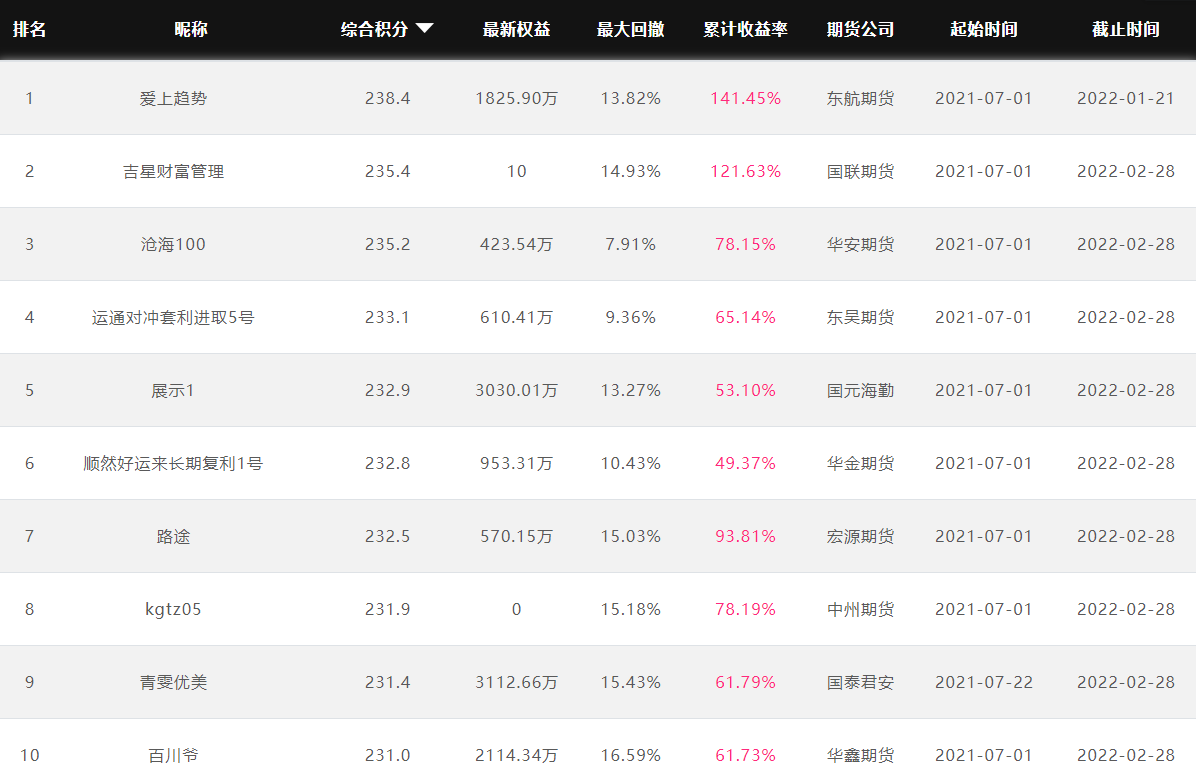
Task: Select the 61.73% return value
Action: click(x=745, y=755)
